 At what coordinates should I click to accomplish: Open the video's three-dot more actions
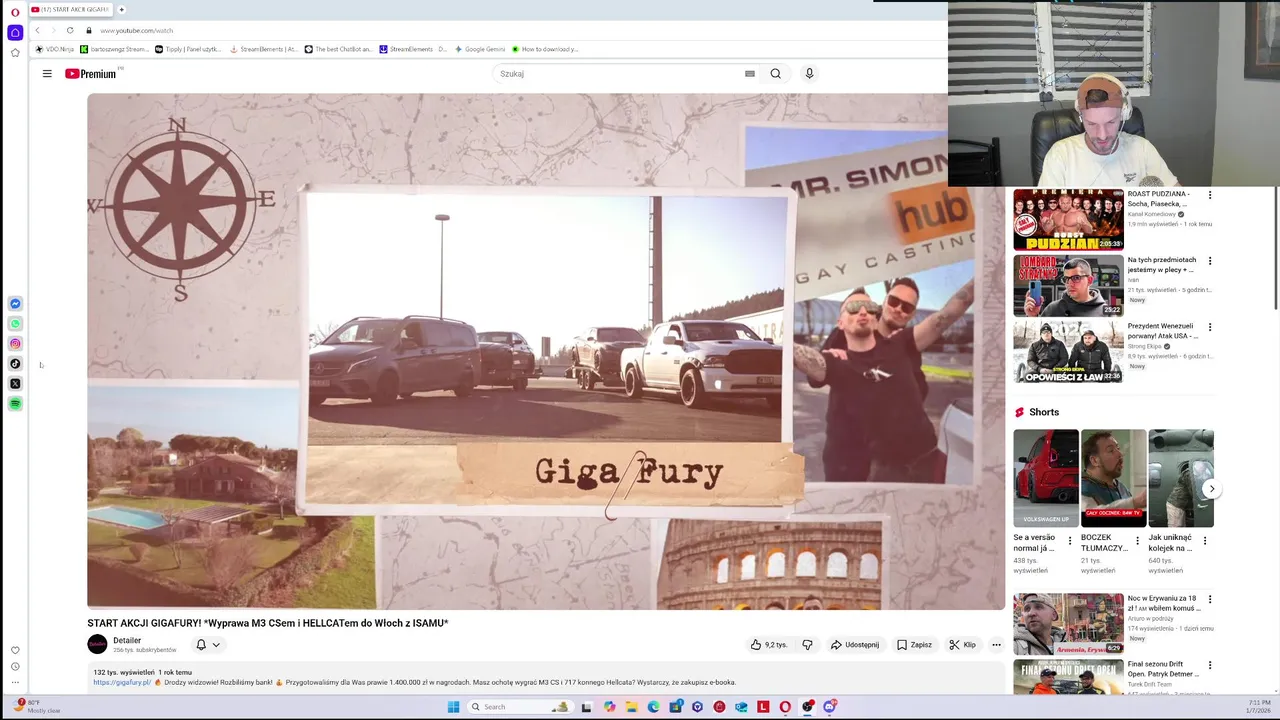click(996, 645)
